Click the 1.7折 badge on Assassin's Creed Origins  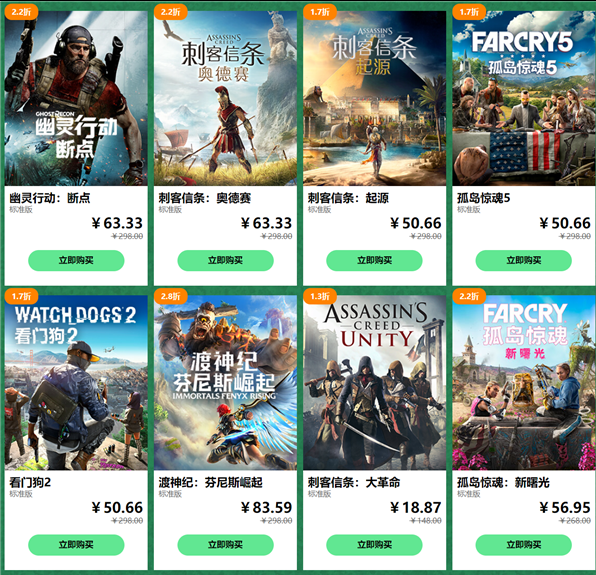[x=320, y=12]
